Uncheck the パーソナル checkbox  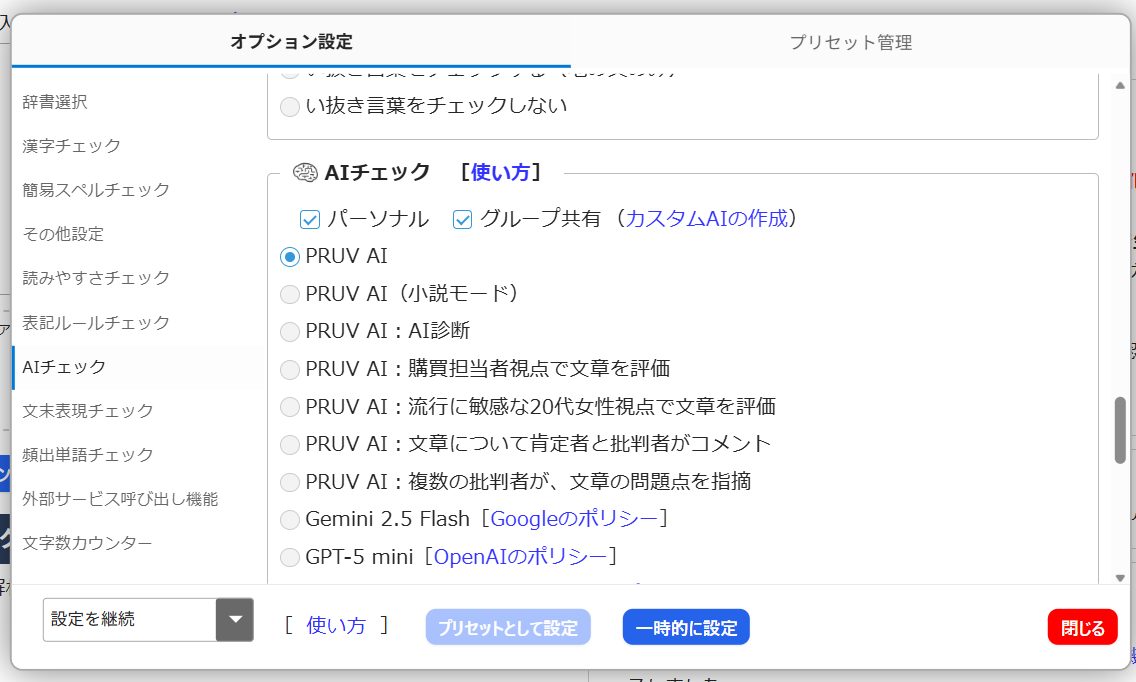[x=310, y=219]
